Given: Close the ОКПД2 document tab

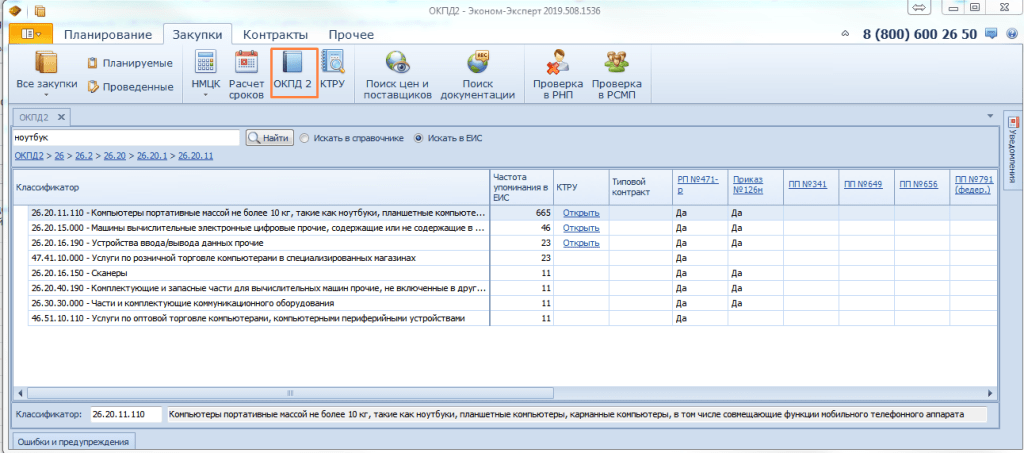Looking at the screenshot, I should coord(61,117).
